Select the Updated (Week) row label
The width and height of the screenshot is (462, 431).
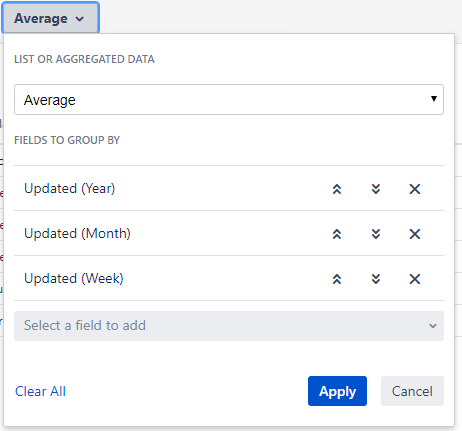74,278
